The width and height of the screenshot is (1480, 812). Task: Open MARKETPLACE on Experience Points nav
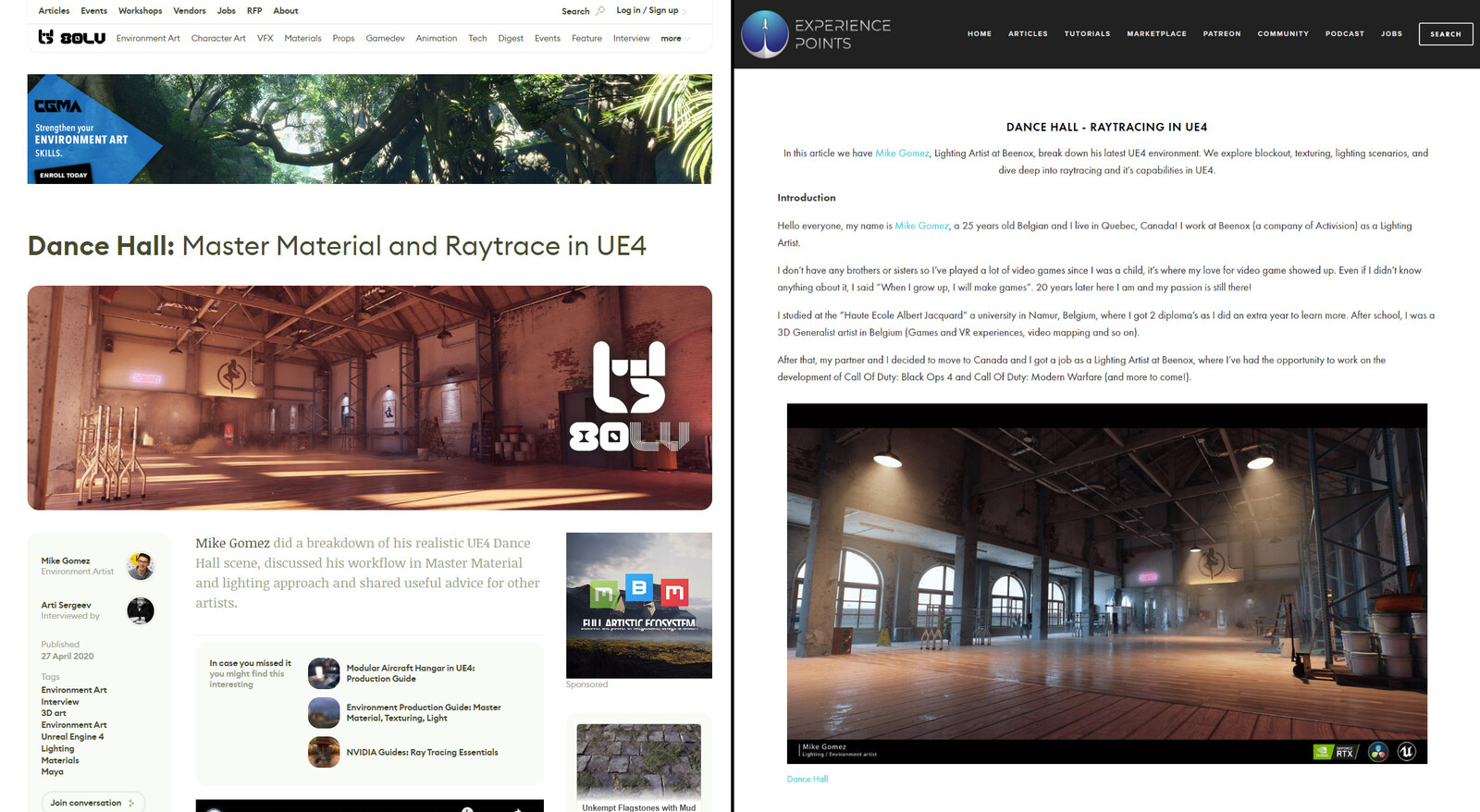1156,34
